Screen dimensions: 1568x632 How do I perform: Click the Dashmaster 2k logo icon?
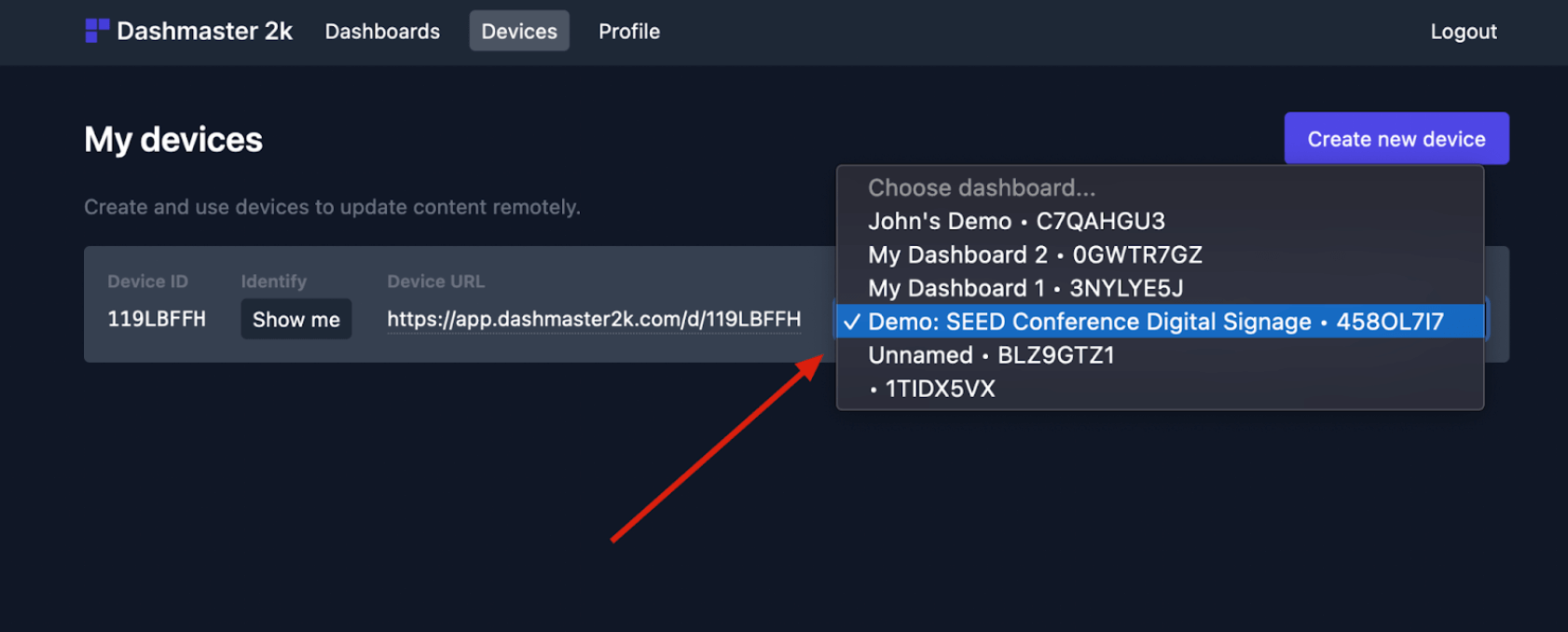tap(96, 30)
